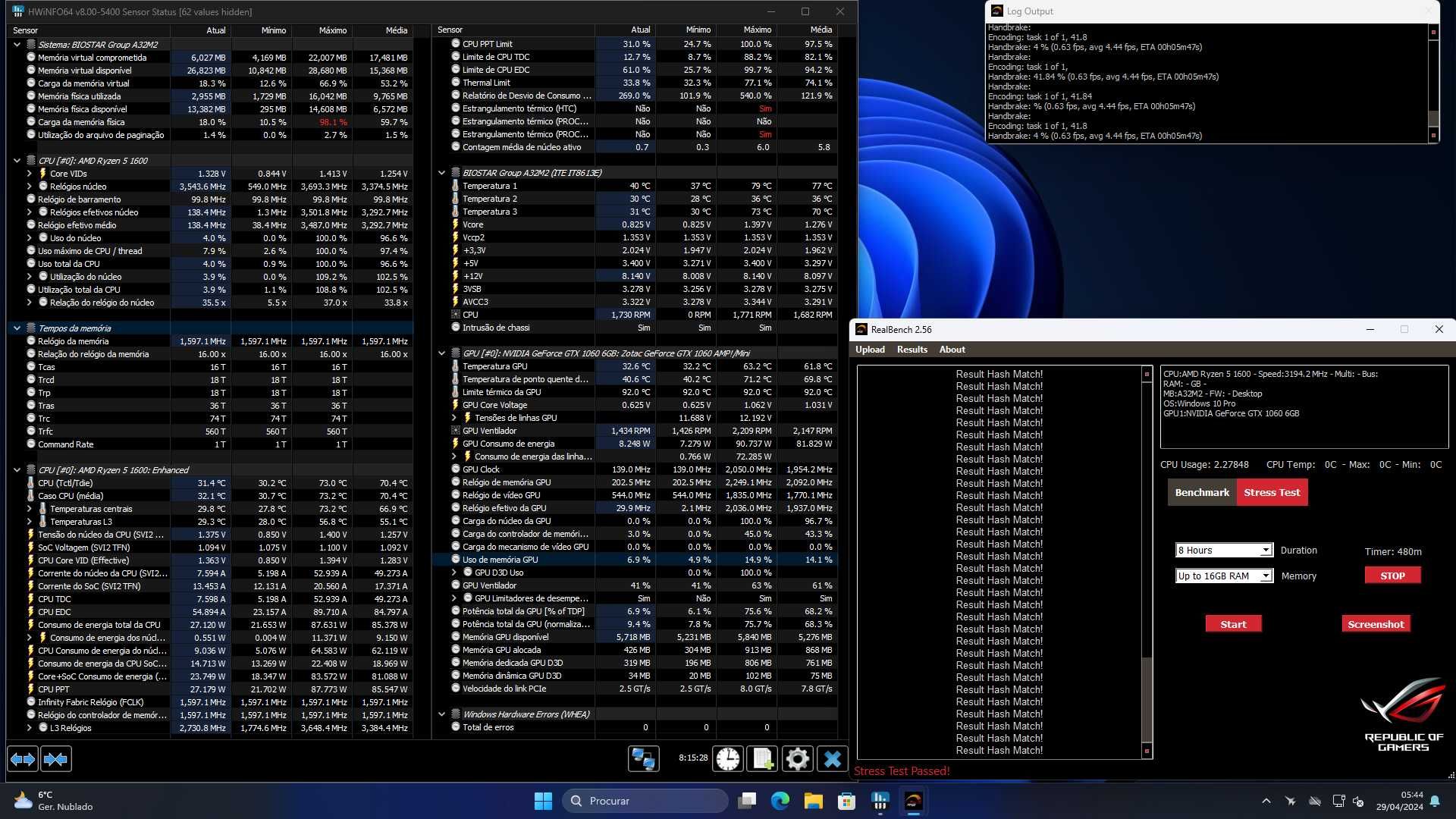The image size is (1456, 819).
Task: Collapse Tempos da memória section
Action: pyautogui.click(x=17, y=328)
